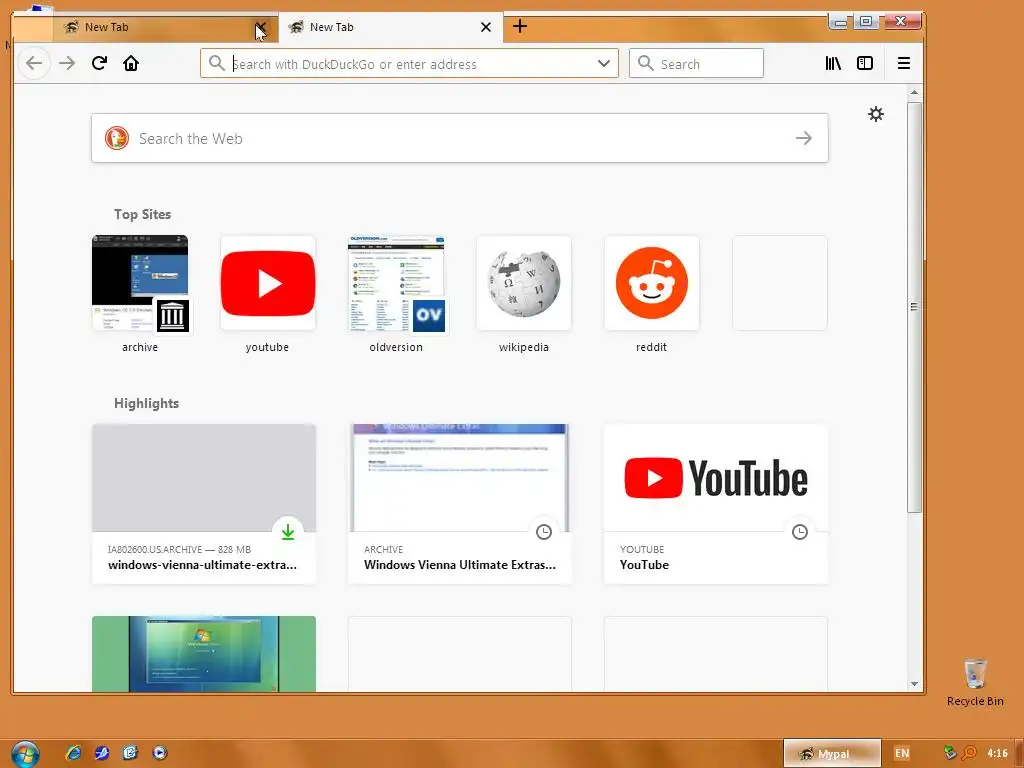The width and height of the screenshot is (1024, 768).
Task: Toggle the sidebar view icon
Action: coord(865,63)
